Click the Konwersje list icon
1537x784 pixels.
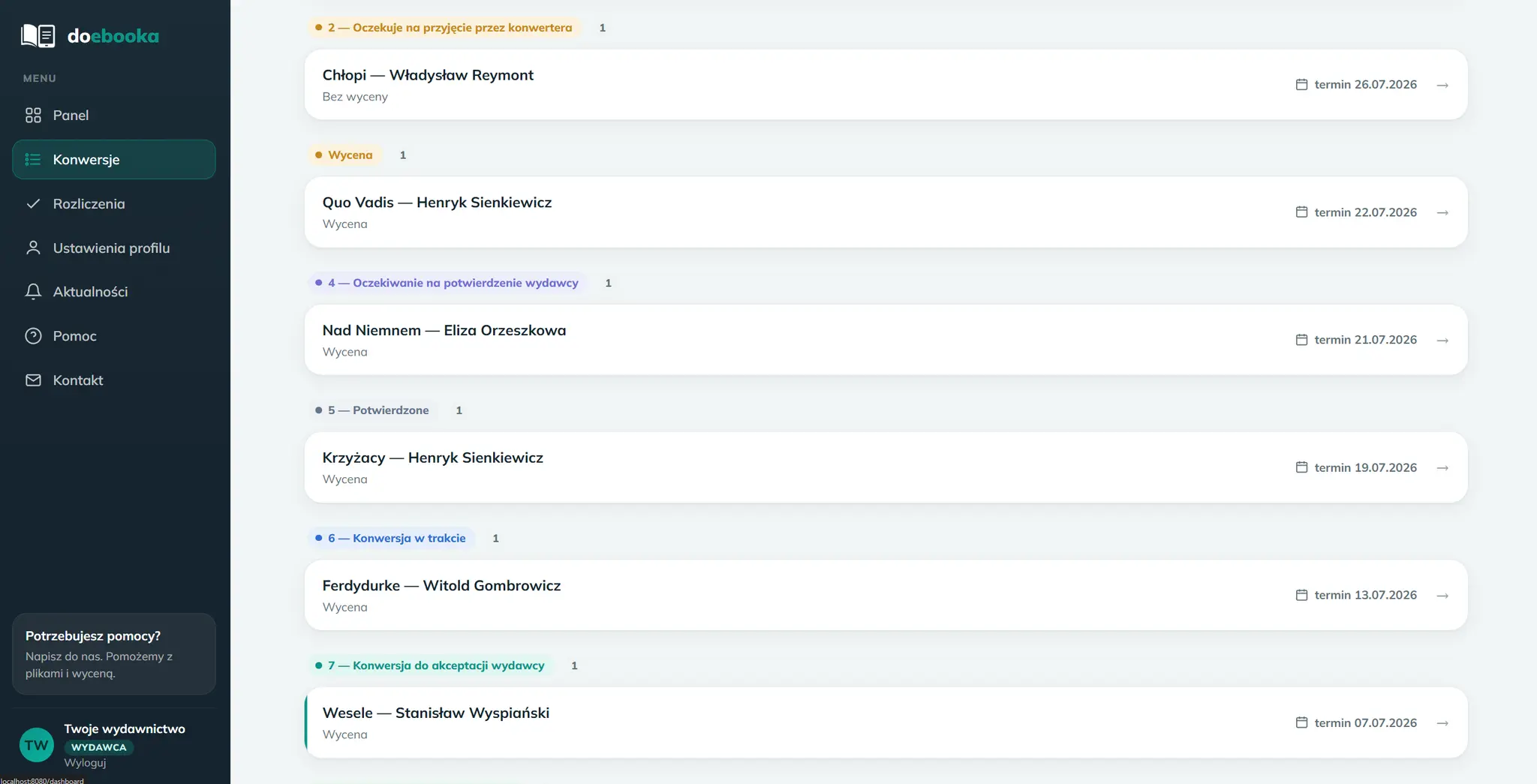coord(33,159)
